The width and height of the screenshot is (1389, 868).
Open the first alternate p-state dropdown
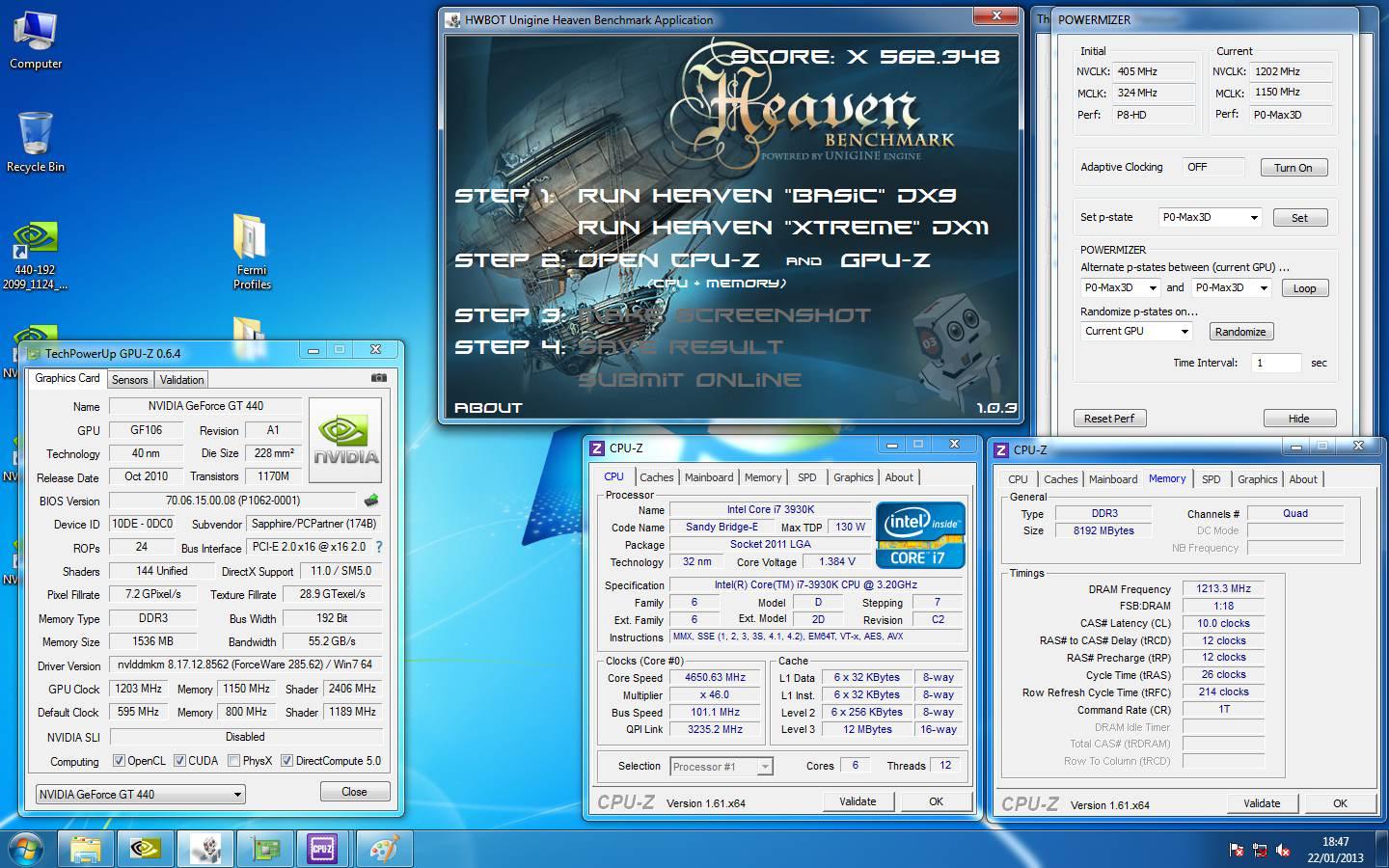[1119, 287]
